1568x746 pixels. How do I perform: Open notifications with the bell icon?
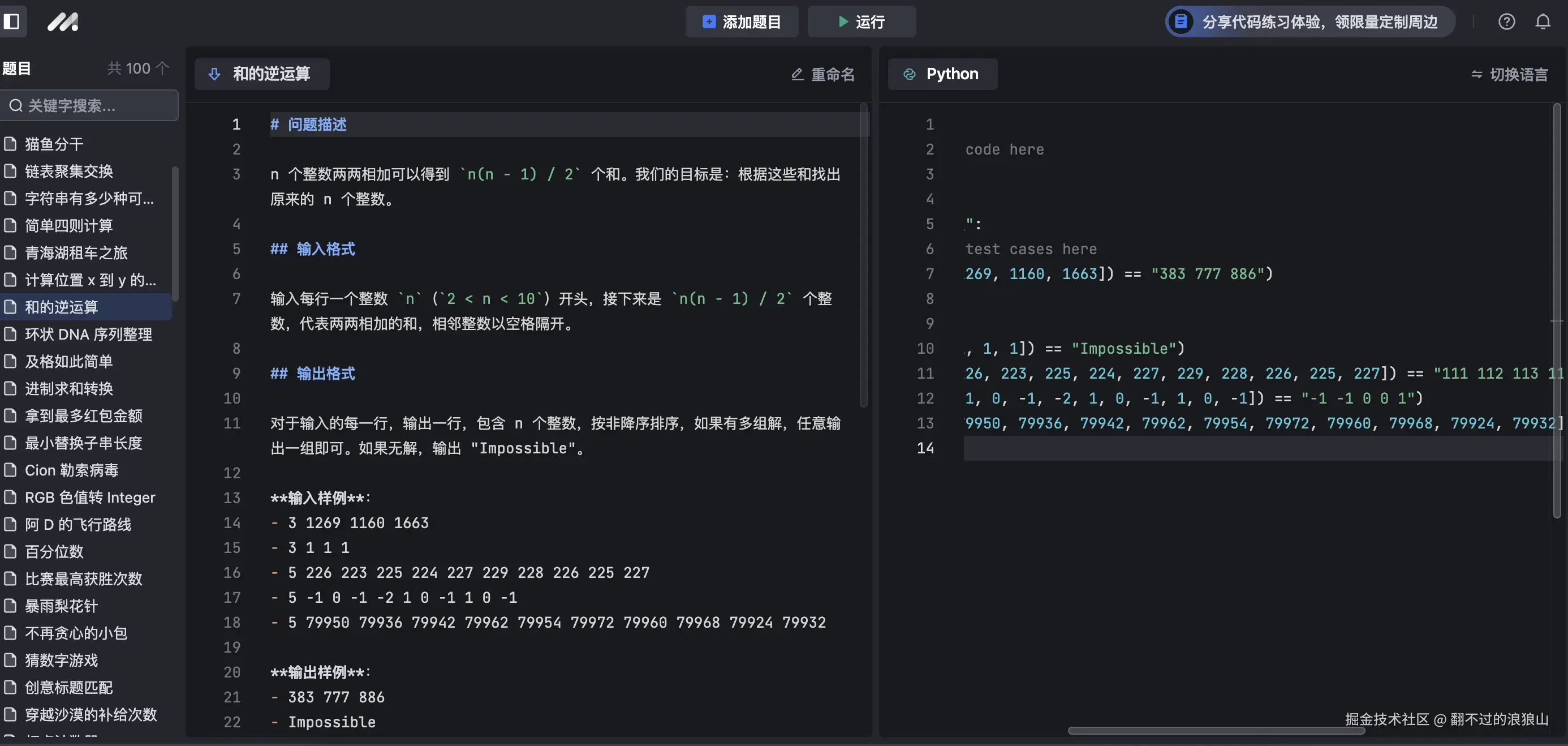point(1543,22)
